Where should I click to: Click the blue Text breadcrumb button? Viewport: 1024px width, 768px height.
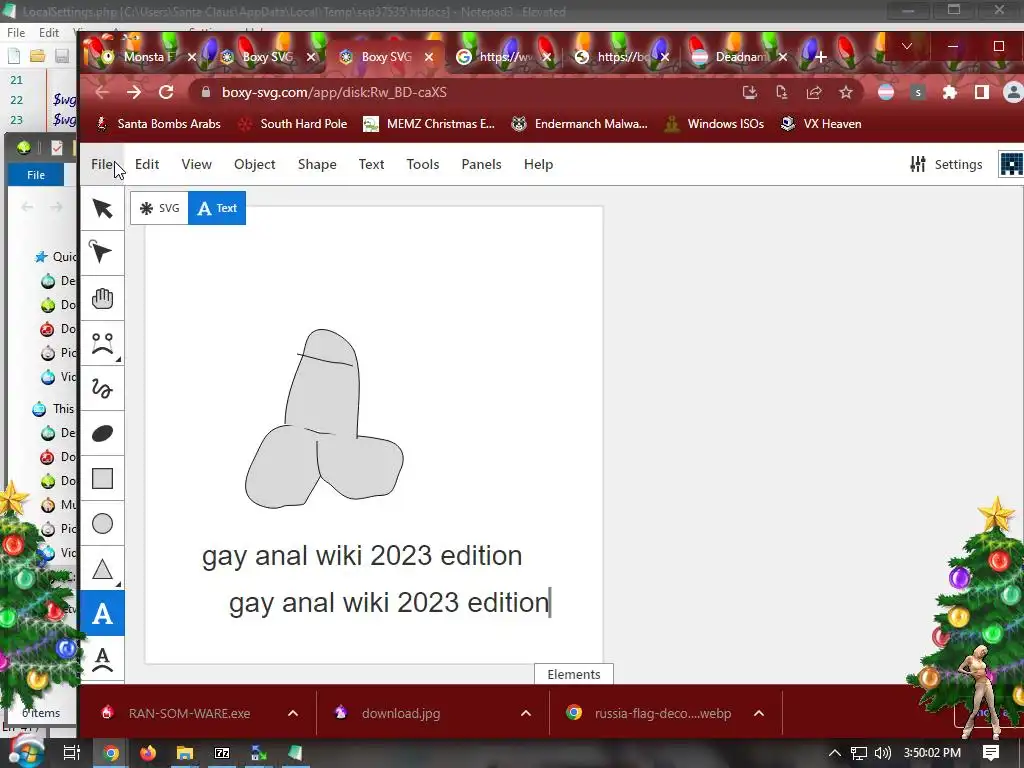(217, 208)
